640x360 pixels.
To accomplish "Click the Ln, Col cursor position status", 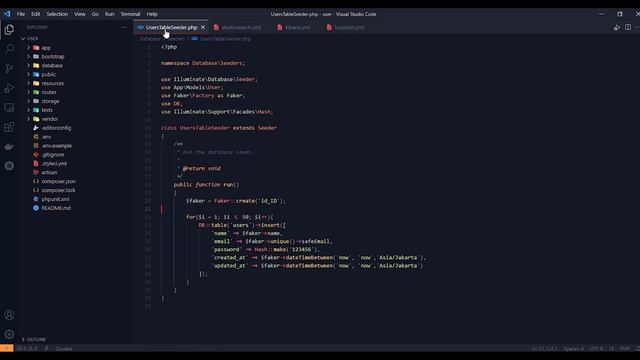I will coord(544,349).
